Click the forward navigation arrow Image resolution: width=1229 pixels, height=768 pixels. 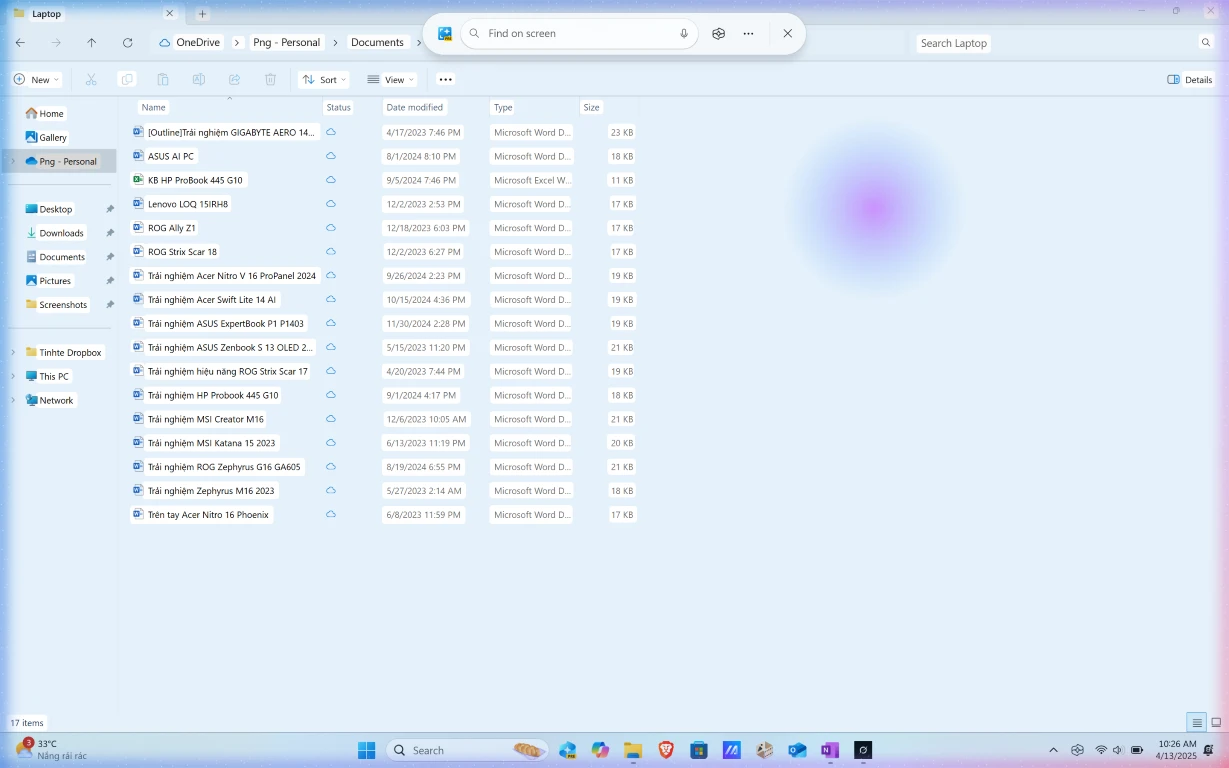pyautogui.click(x=56, y=43)
